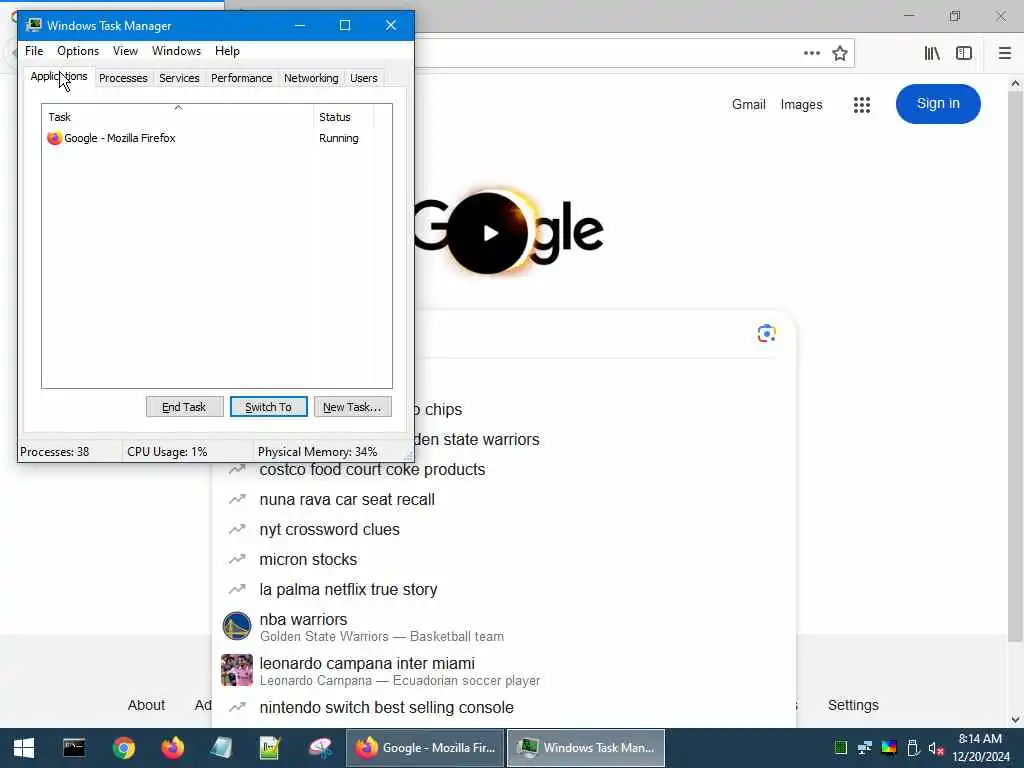
Task: Sort tasks by the Task column header
Action: point(178,117)
